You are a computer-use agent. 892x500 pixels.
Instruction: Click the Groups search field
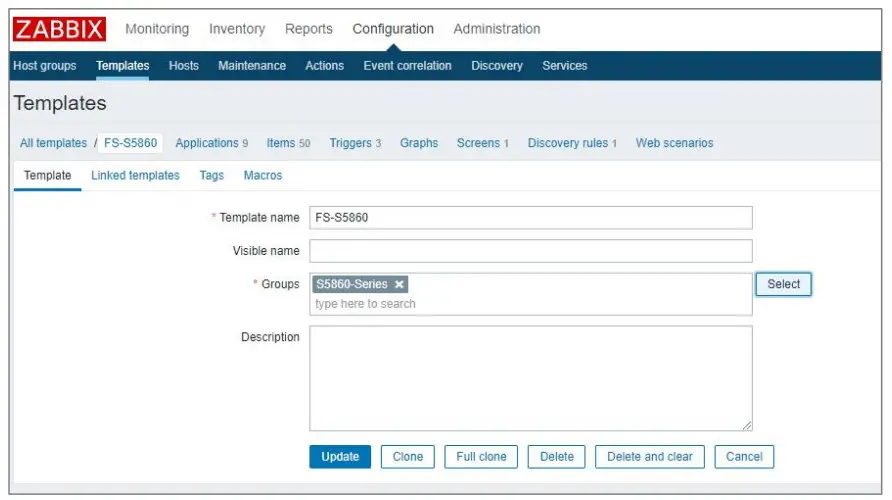531,304
